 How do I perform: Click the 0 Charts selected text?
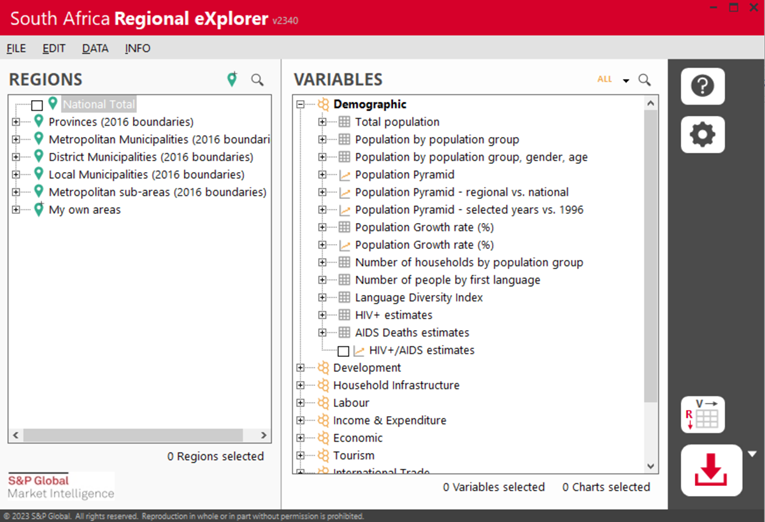pyautogui.click(x=606, y=487)
